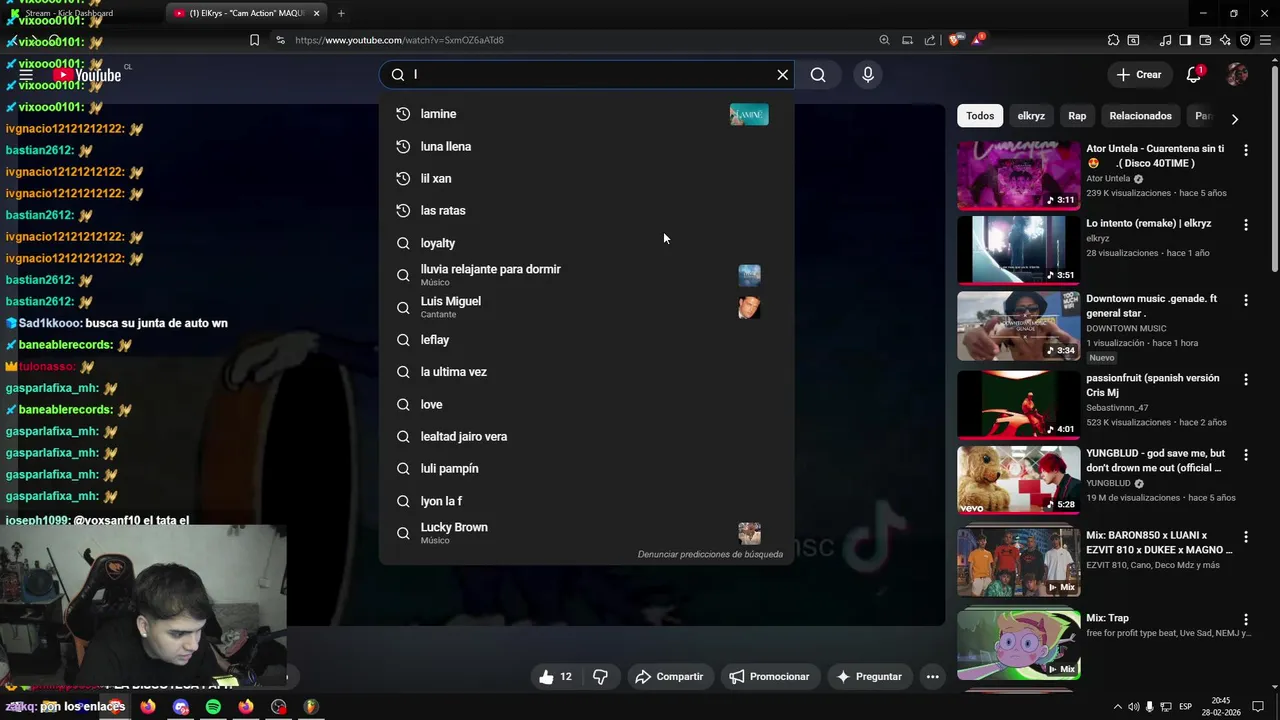This screenshot has height=720, width=1280.
Task: Click 'Denunciar predicciones de búsqueda' link
Action: point(710,554)
